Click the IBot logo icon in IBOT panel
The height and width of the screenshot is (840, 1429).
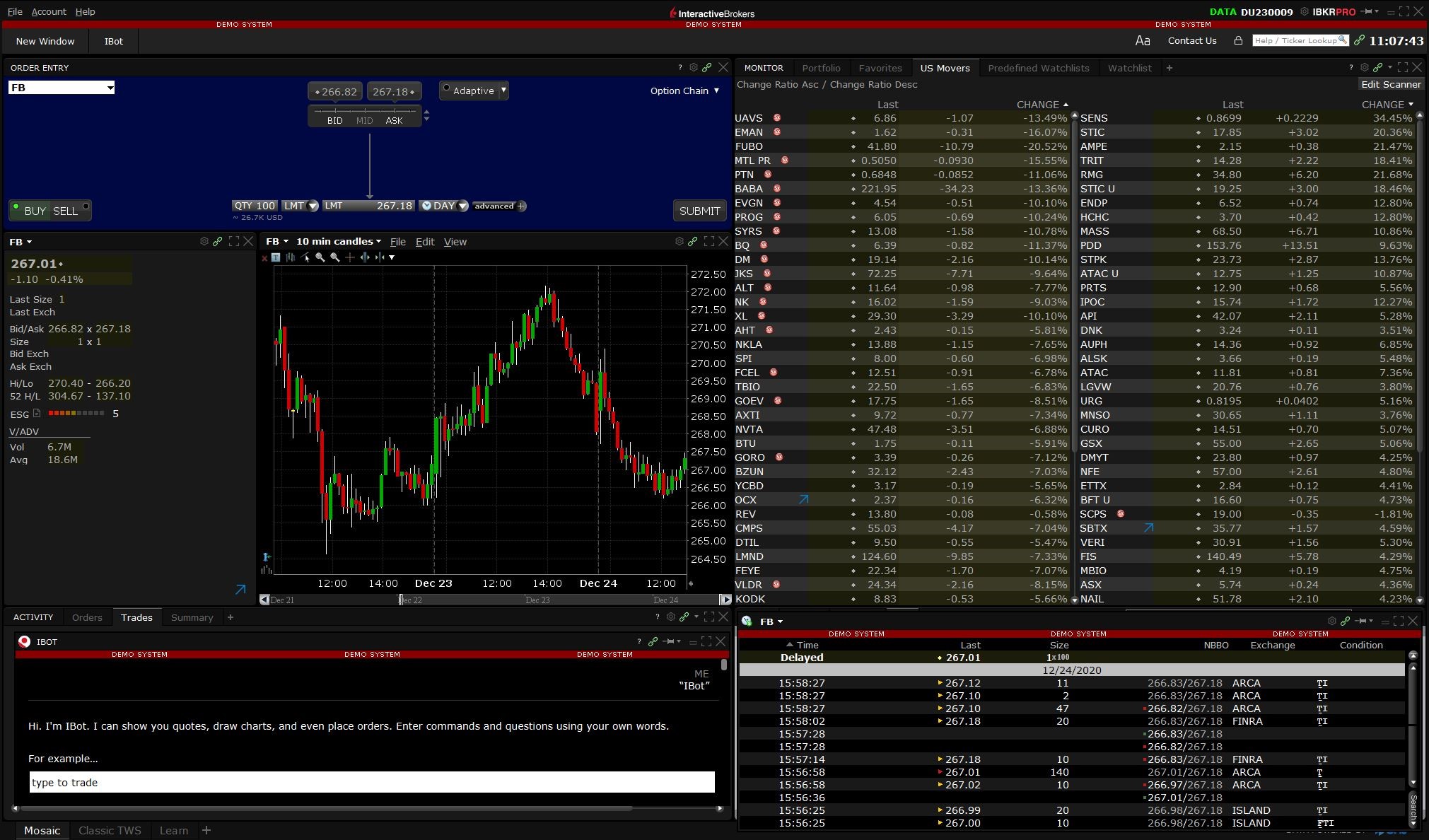[25, 641]
